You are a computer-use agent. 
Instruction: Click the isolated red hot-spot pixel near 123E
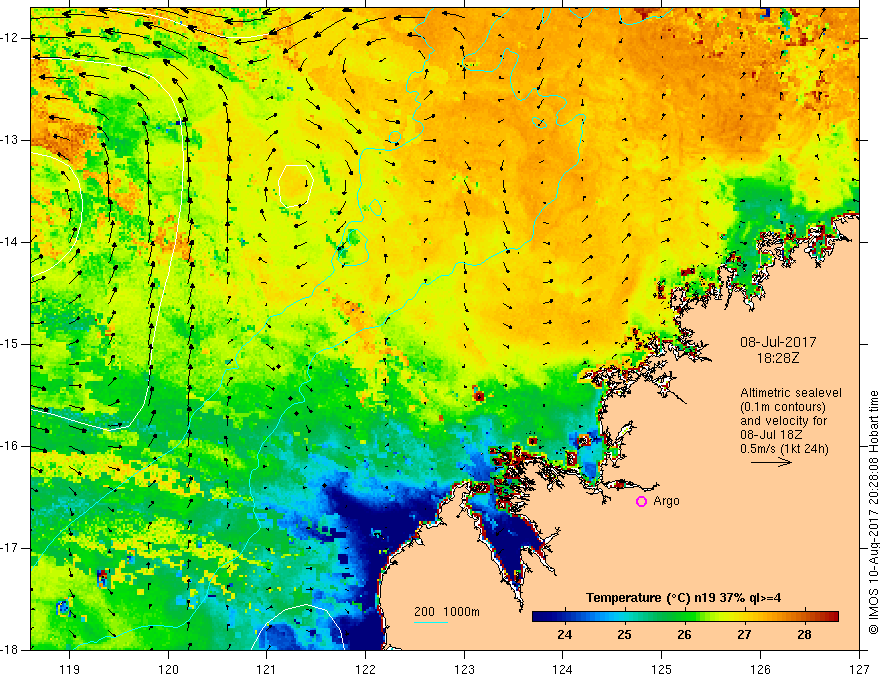(x=479, y=397)
